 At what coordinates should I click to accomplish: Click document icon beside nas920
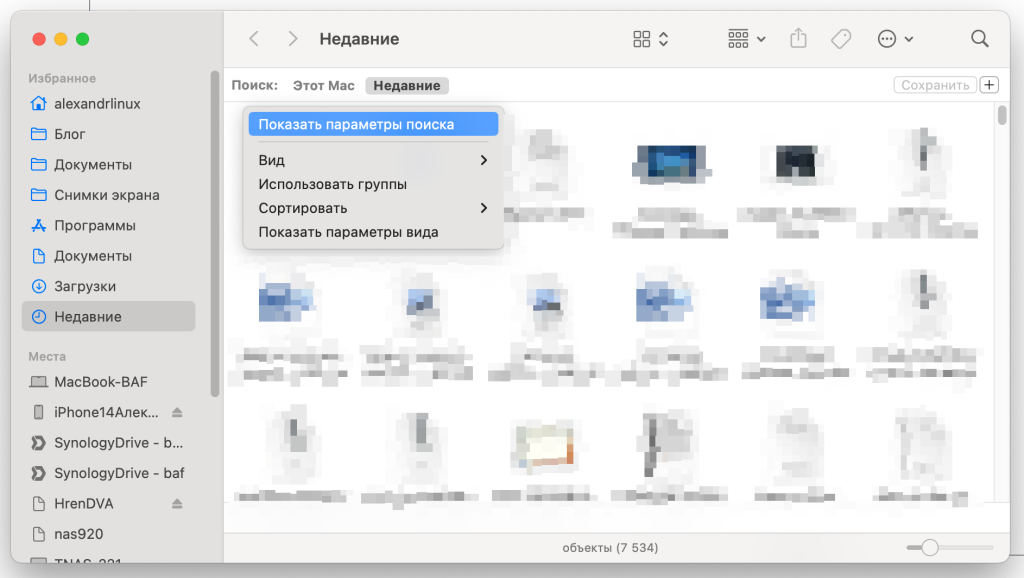pos(39,534)
